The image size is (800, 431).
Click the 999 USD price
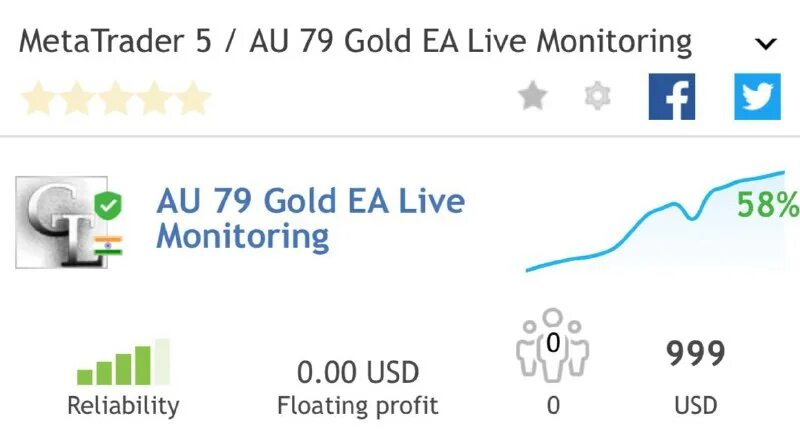tap(695, 354)
